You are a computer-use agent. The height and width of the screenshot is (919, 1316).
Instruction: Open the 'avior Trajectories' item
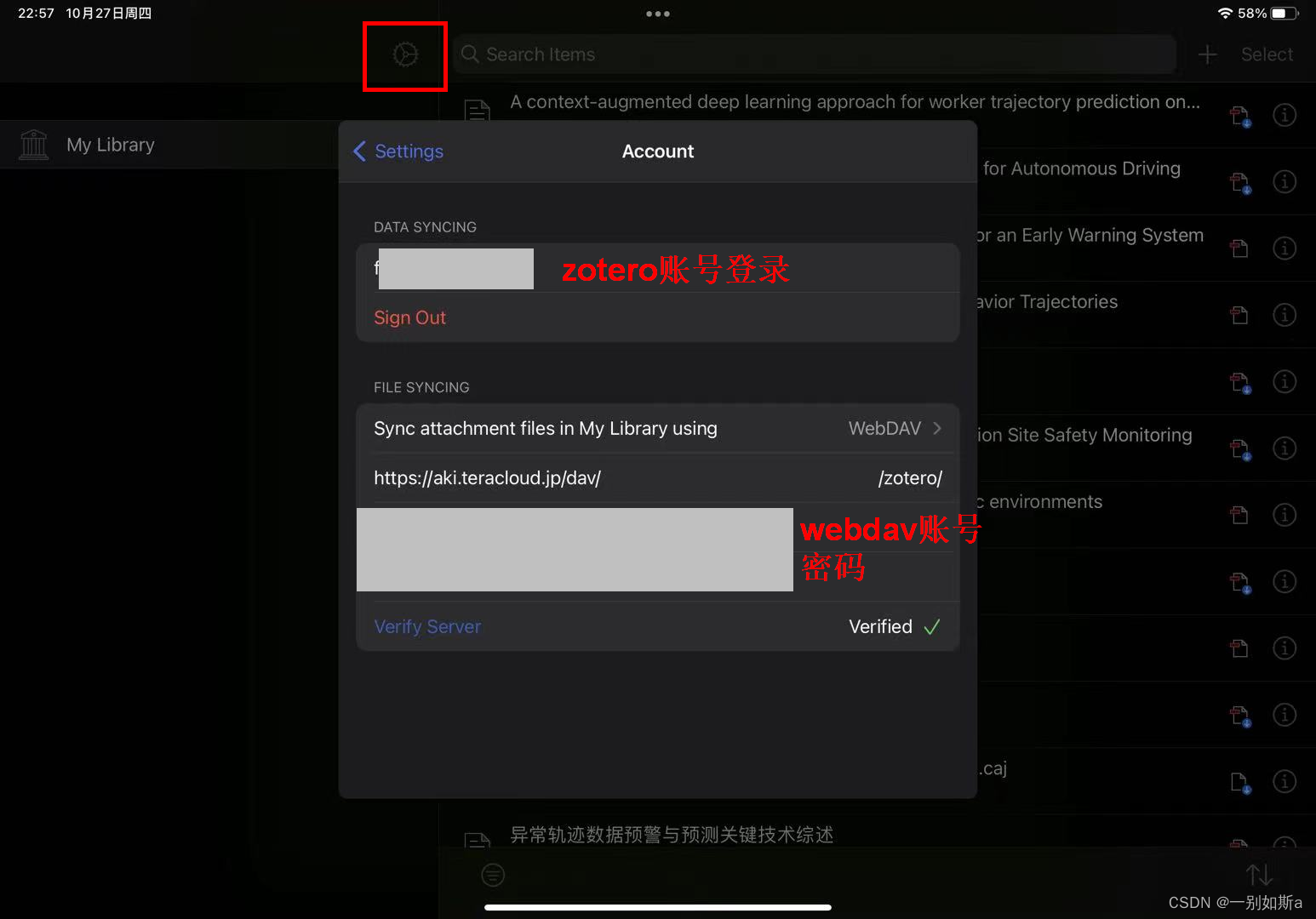(x=1048, y=302)
